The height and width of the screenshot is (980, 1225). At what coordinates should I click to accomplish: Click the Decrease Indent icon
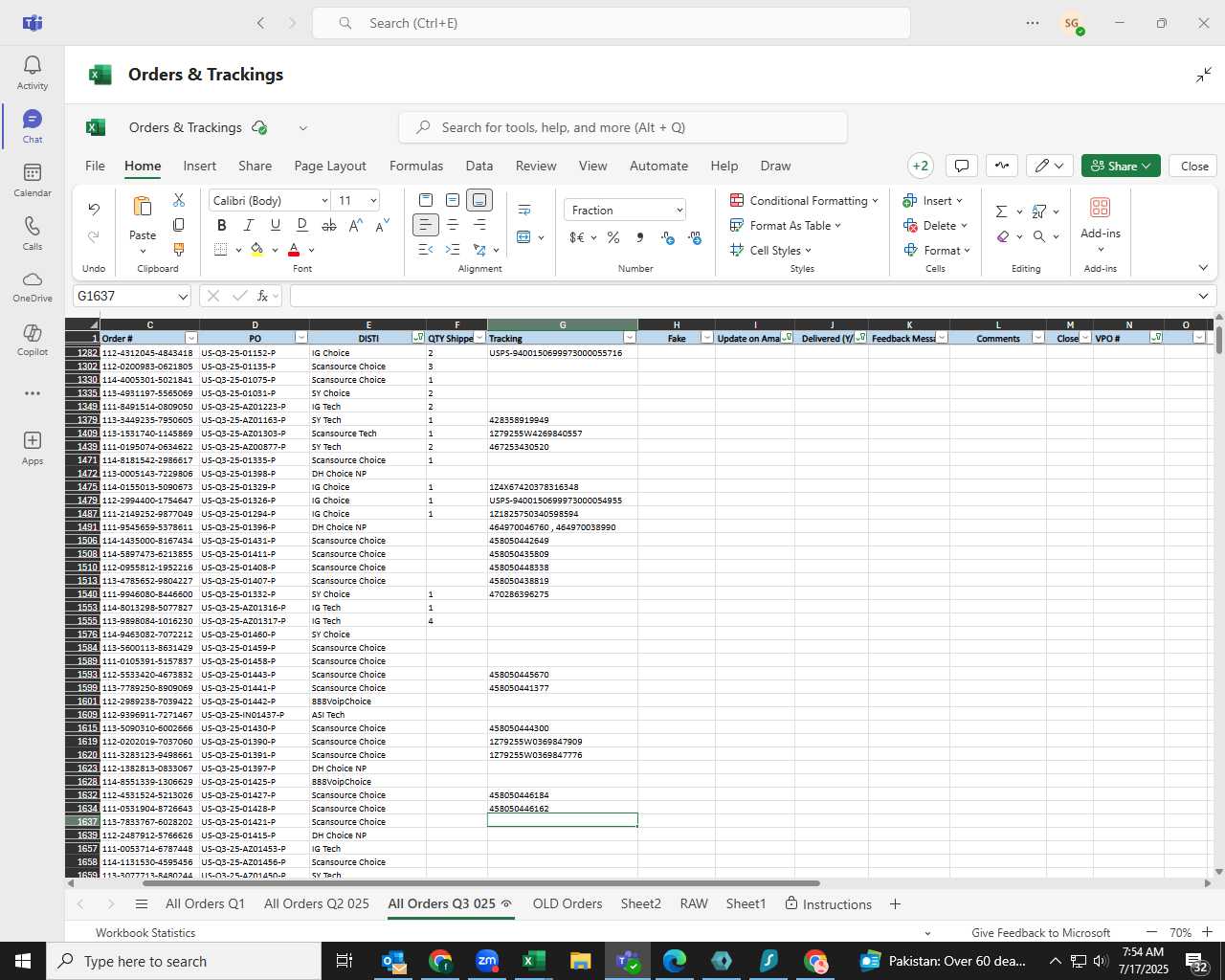[x=426, y=250]
